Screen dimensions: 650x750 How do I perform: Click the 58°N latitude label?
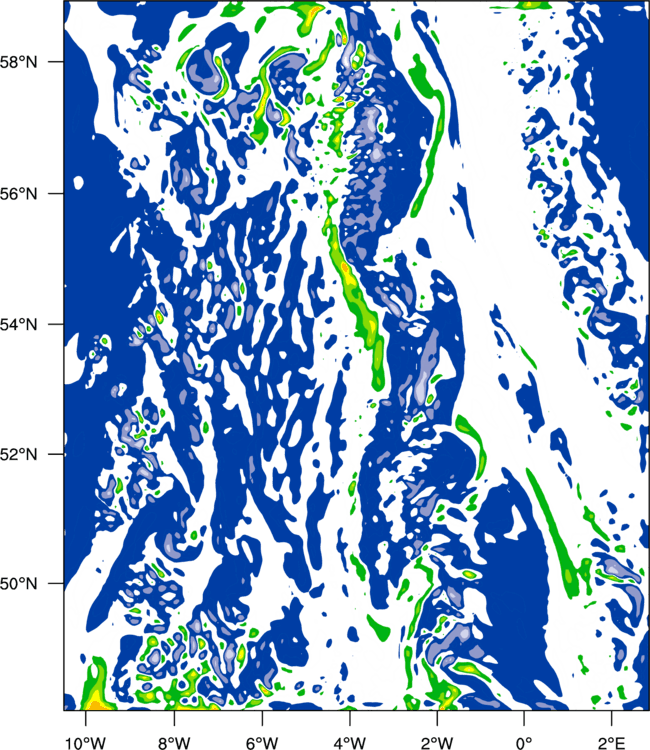18,62
